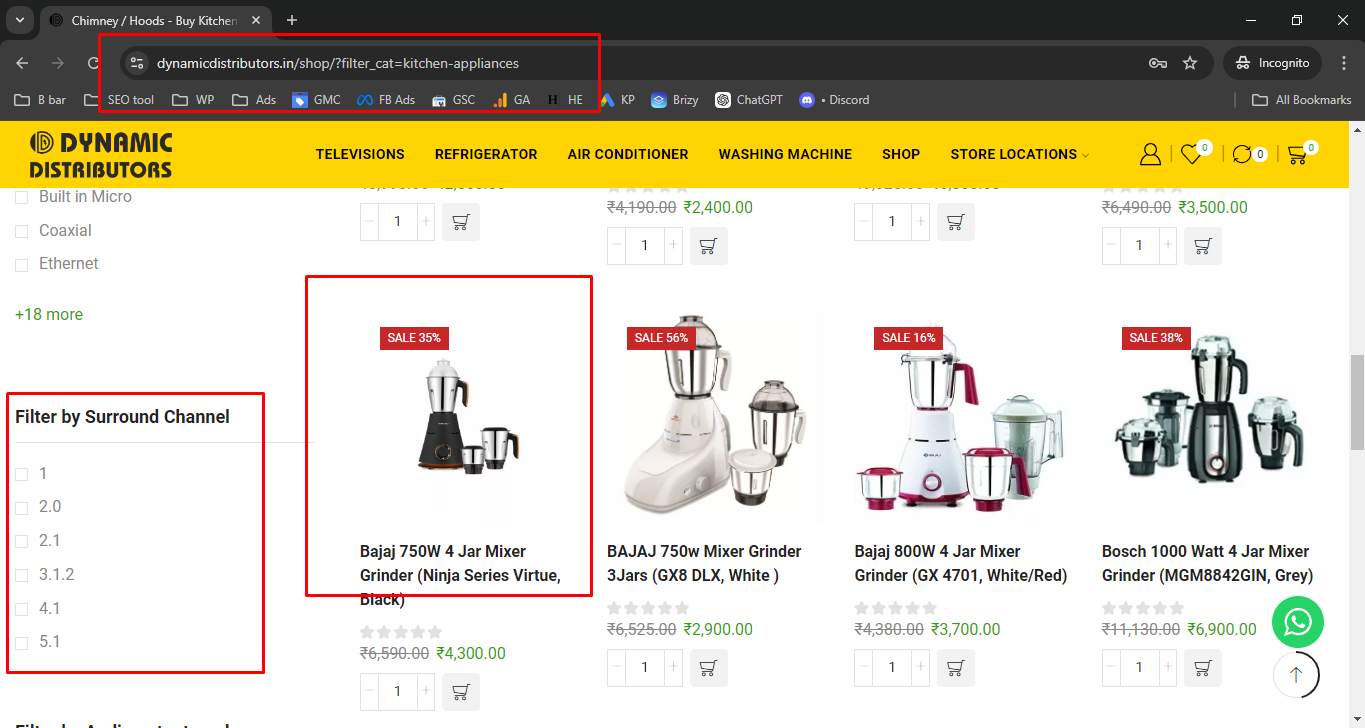The height and width of the screenshot is (728, 1365).
Task: Open the shopping cart icon in header
Action: coord(1297,154)
